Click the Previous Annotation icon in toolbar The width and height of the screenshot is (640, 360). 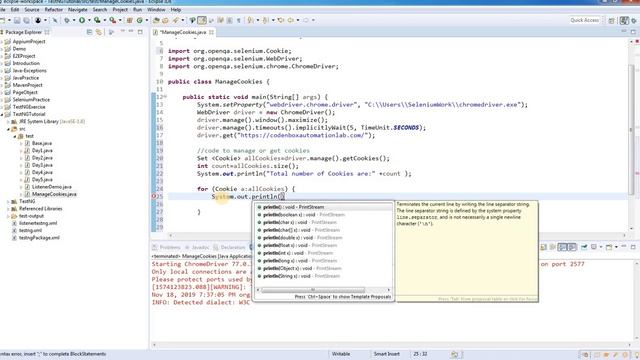(x=265, y=20)
